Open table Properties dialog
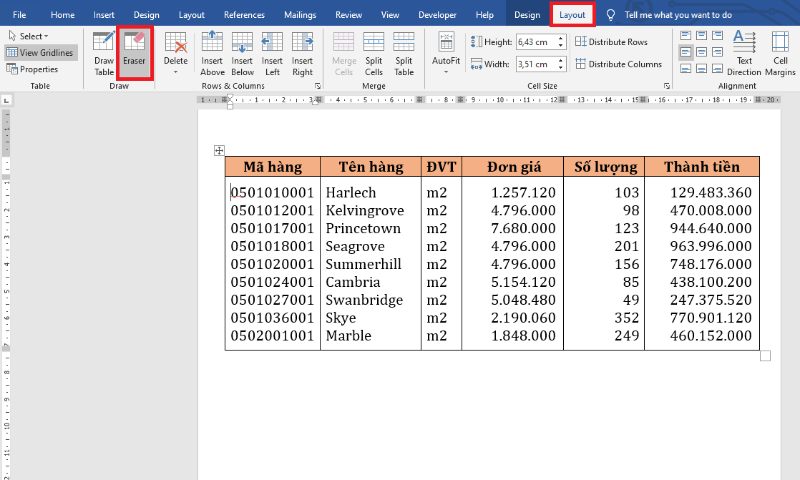This screenshot has height=480, width=800. 32,69
